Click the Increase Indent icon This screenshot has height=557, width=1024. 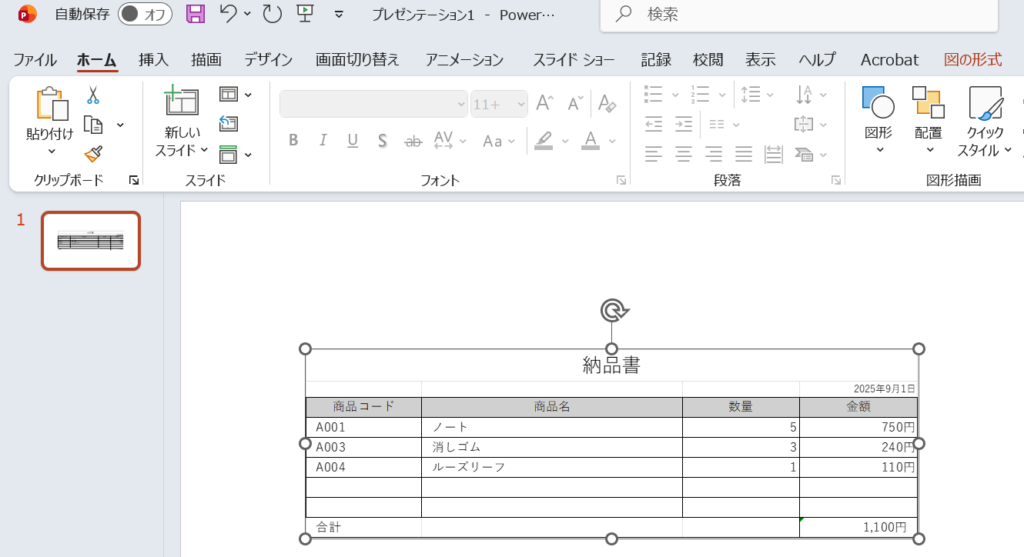pyautogui.click(x=683, y=124)
